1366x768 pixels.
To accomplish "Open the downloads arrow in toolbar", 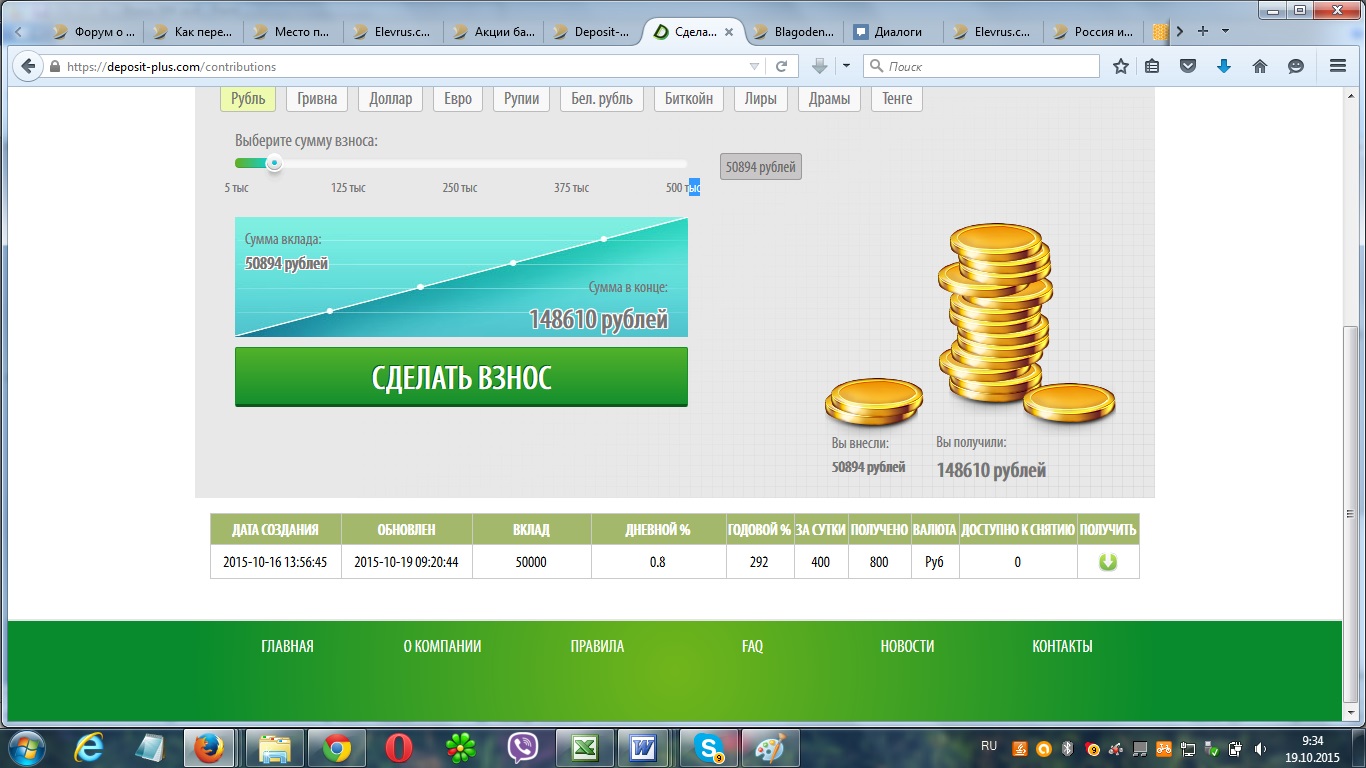I will (1223, 66).
